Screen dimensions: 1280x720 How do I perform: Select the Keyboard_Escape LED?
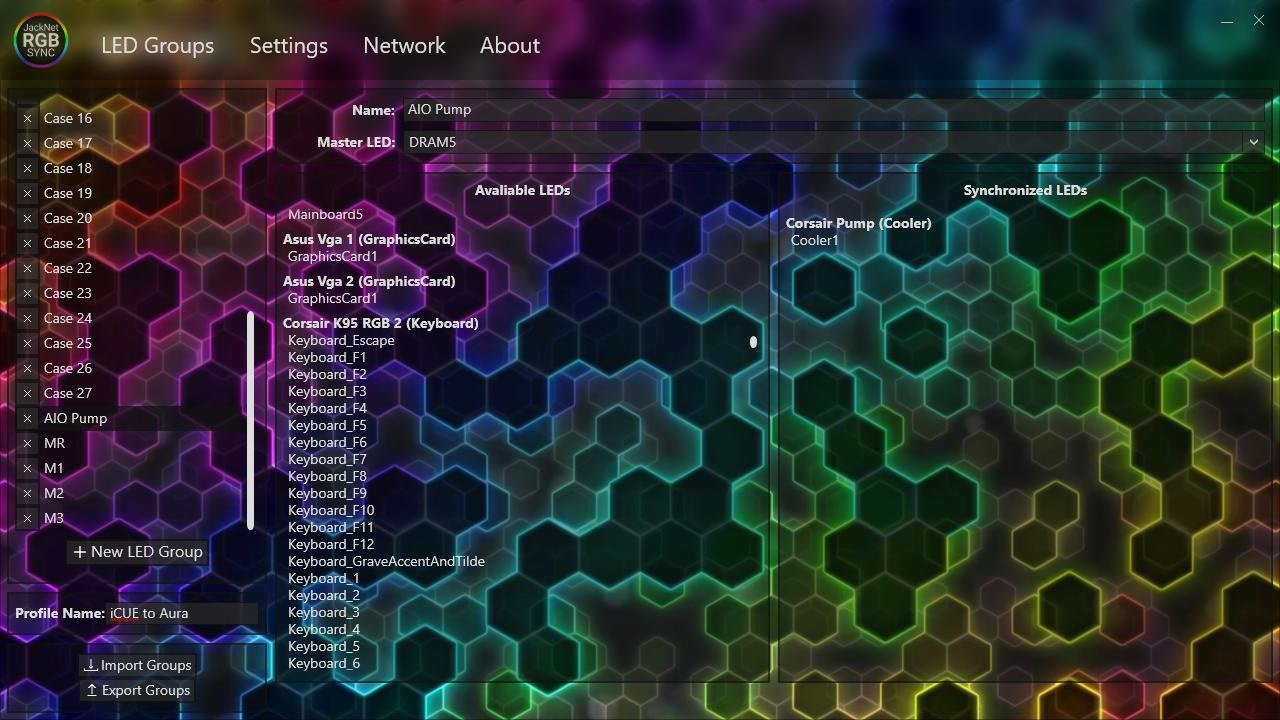click(341, 340)
